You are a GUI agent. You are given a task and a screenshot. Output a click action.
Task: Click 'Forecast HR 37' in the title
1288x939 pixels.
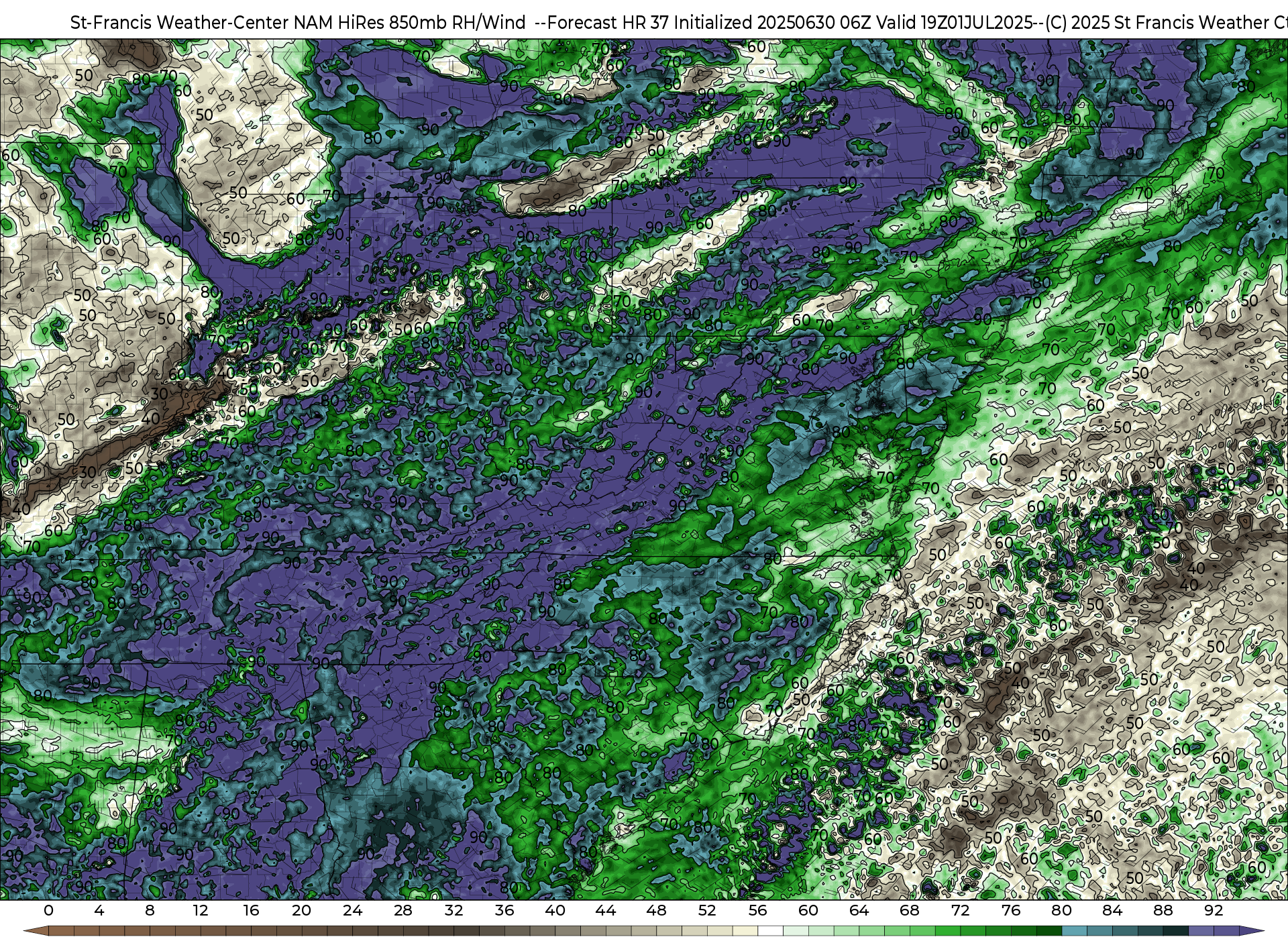[x=608, y=23]
